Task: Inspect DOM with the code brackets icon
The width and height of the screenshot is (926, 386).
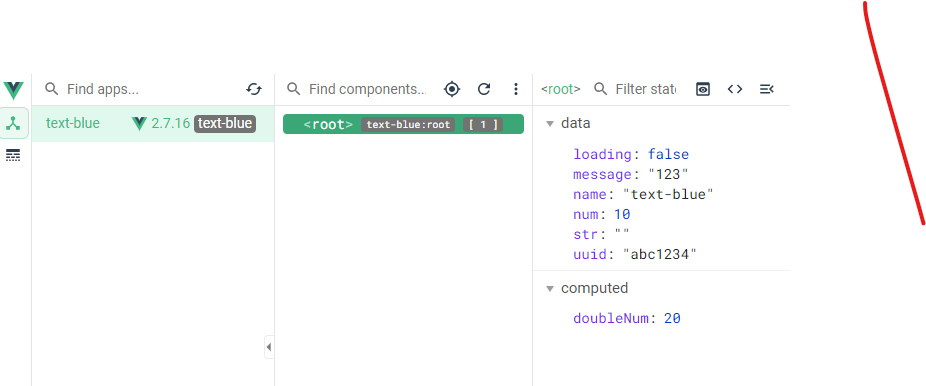Action: click(x=735, y=89)
